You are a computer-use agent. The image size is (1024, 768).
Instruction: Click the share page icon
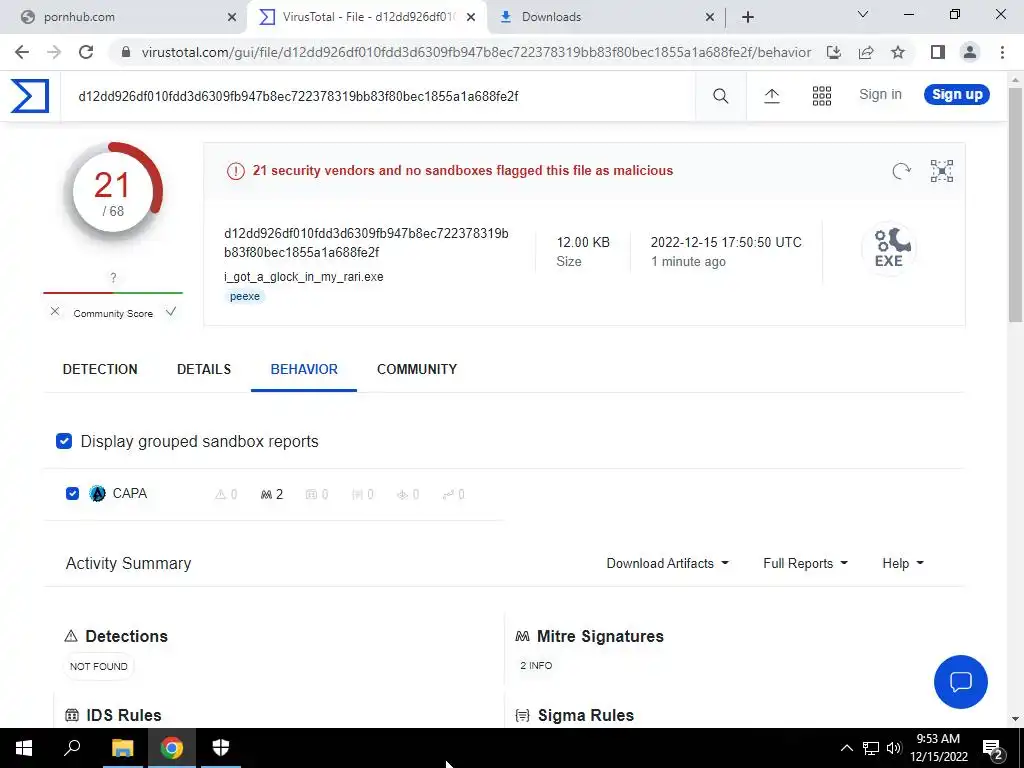[866, 52]
